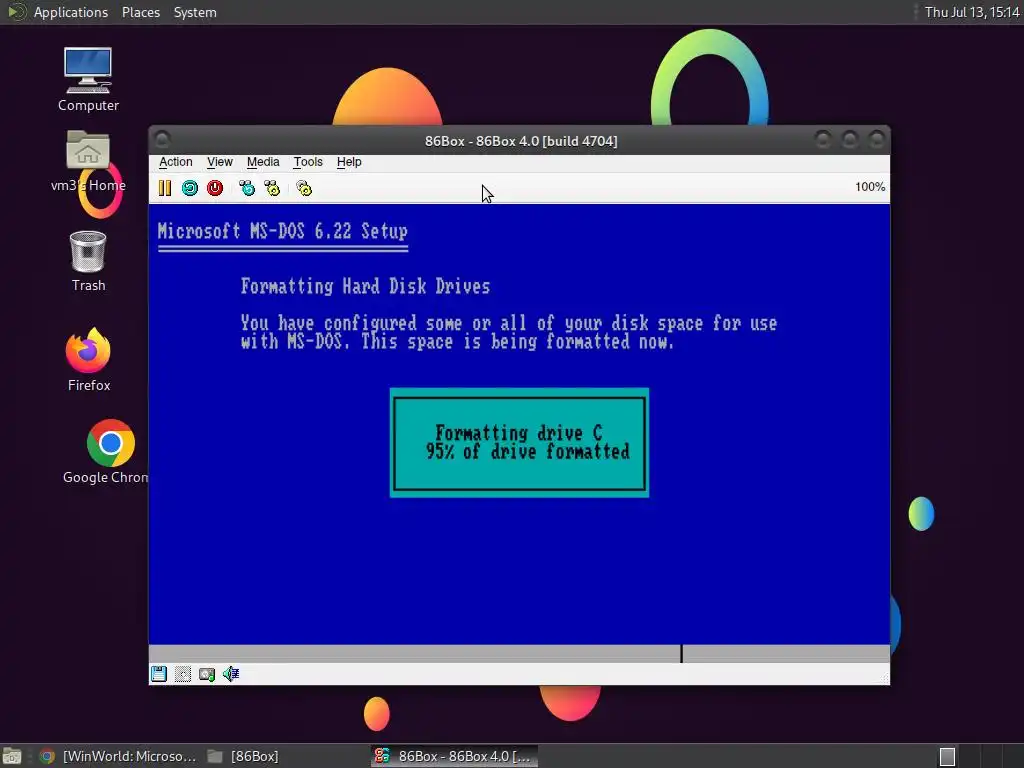Switch to WinWorld Chrome taskbar window
The width and height of the screenshot is (1024, 768).
click(118, 756)
